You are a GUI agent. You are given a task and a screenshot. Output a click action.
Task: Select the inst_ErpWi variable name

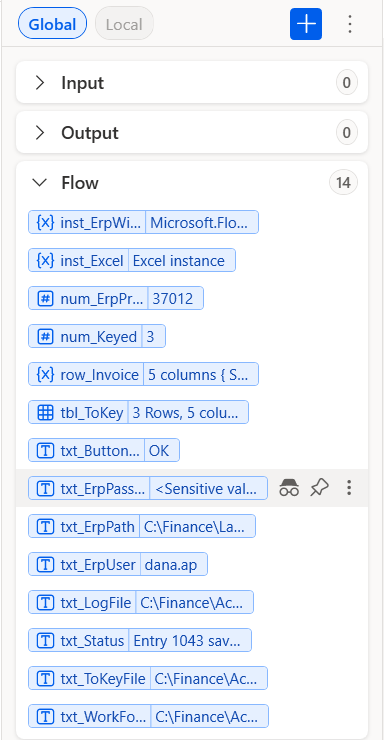pos(100,222)
